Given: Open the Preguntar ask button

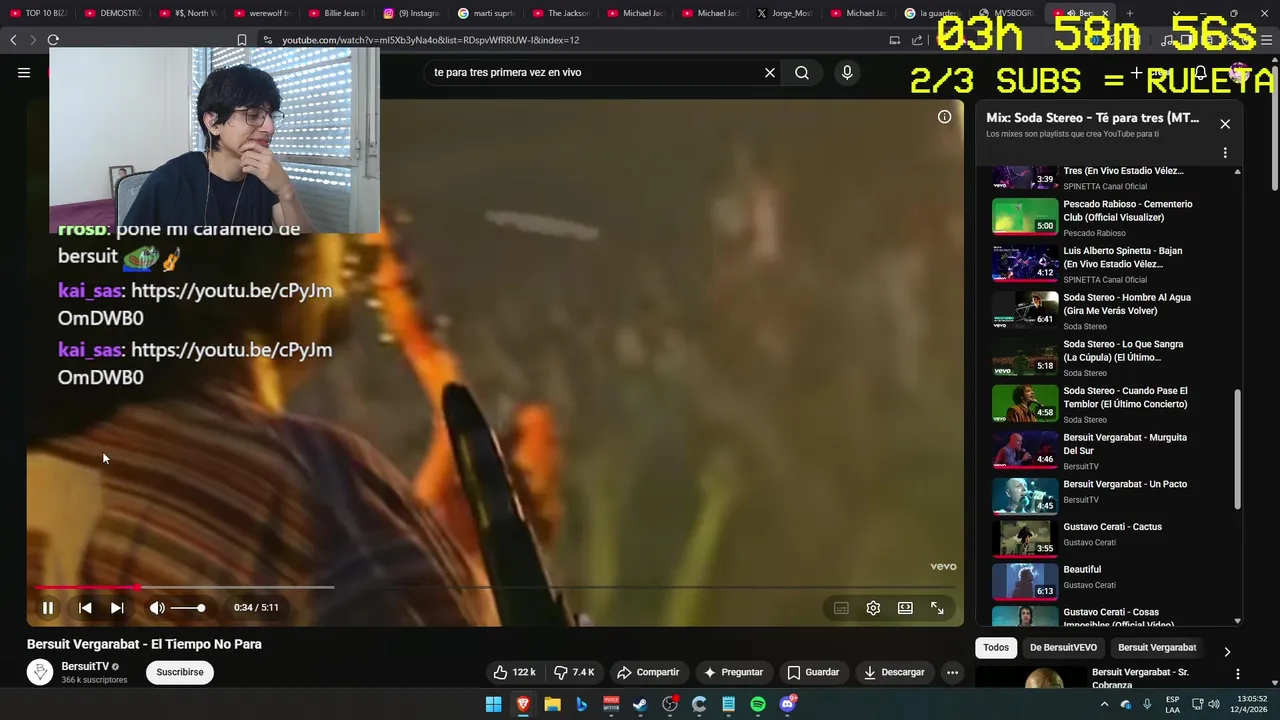Looking at the screenshot, I should [x=733, y=672].
